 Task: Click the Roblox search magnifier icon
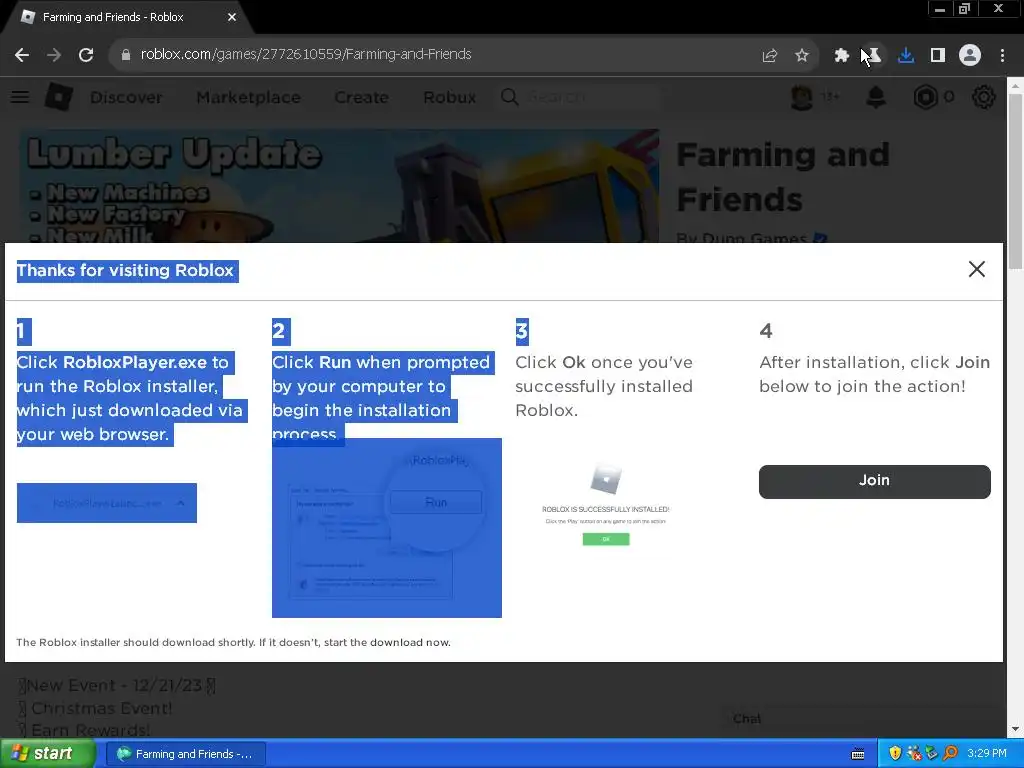(x=510, y=97)
